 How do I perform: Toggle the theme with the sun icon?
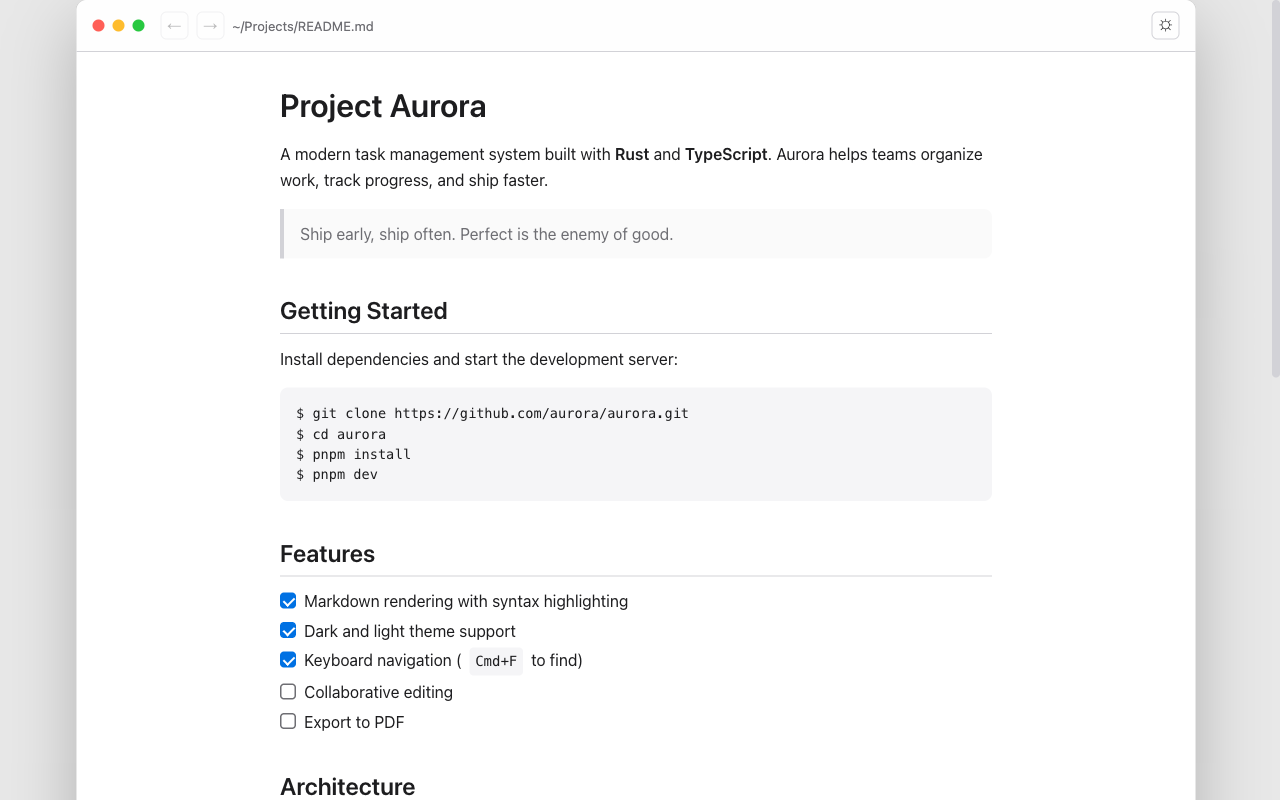[1165, 25]
